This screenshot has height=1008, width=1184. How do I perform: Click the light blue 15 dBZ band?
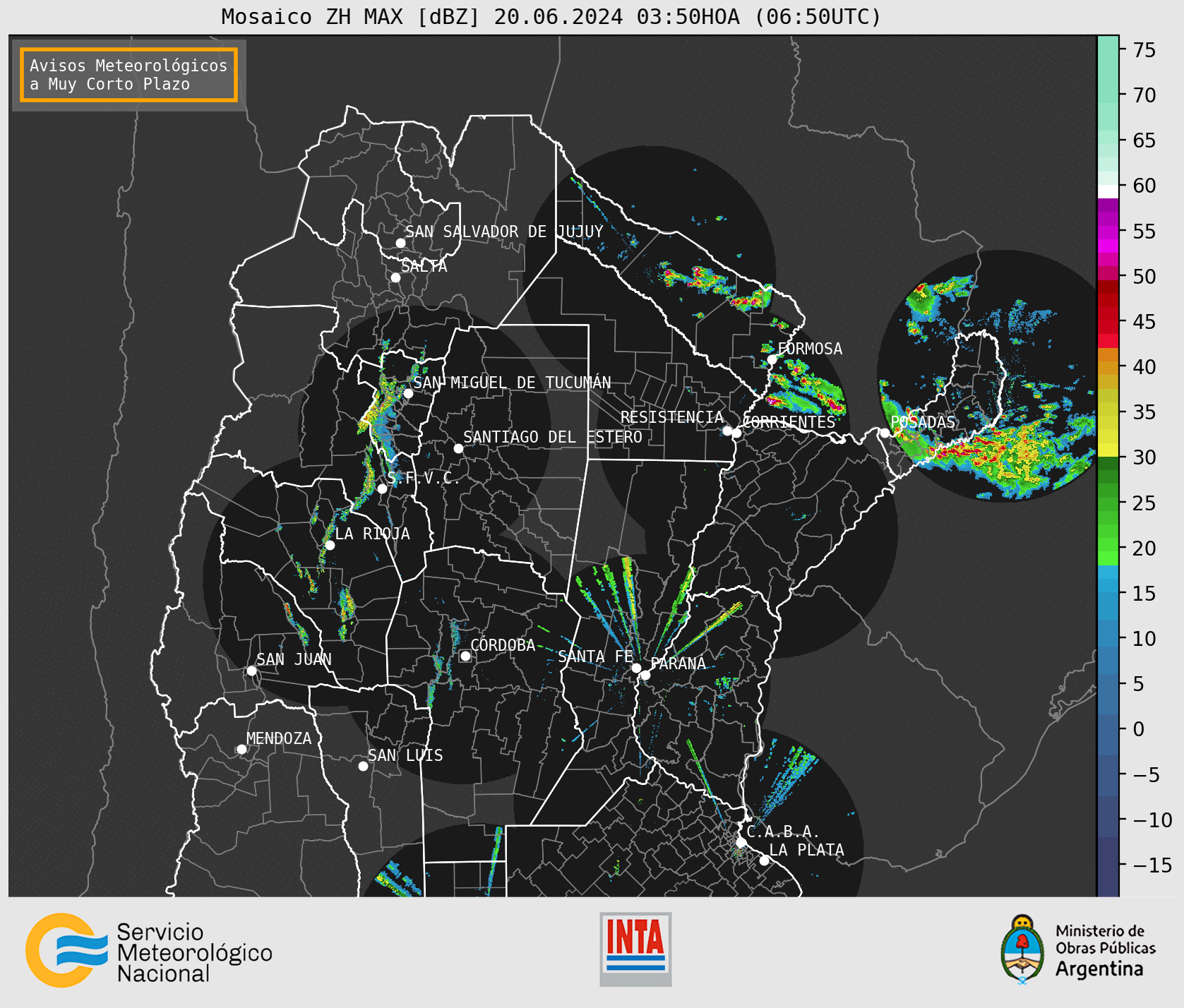[x=1108, y=586]
